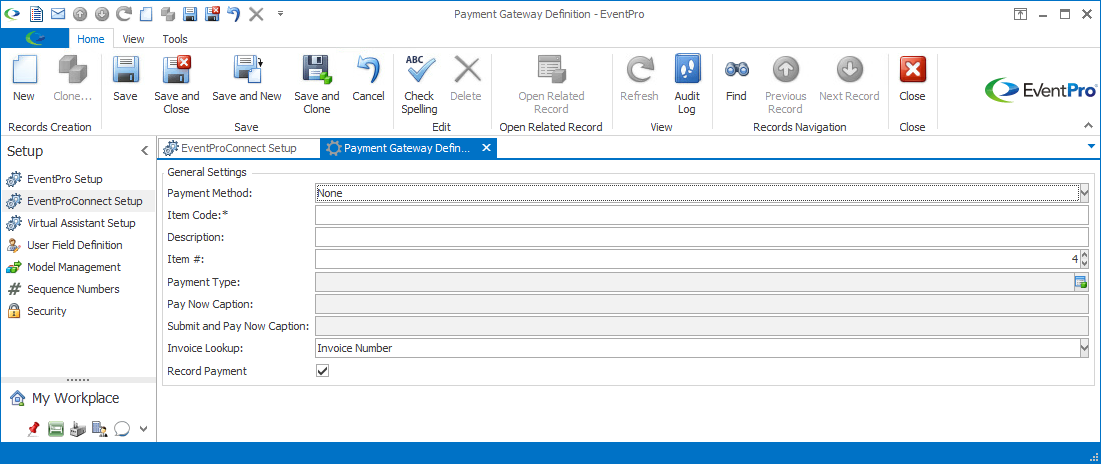The image size is (1101, 464).
Task: Click the building with person navigation icon
Action: (x=100, y=429)
